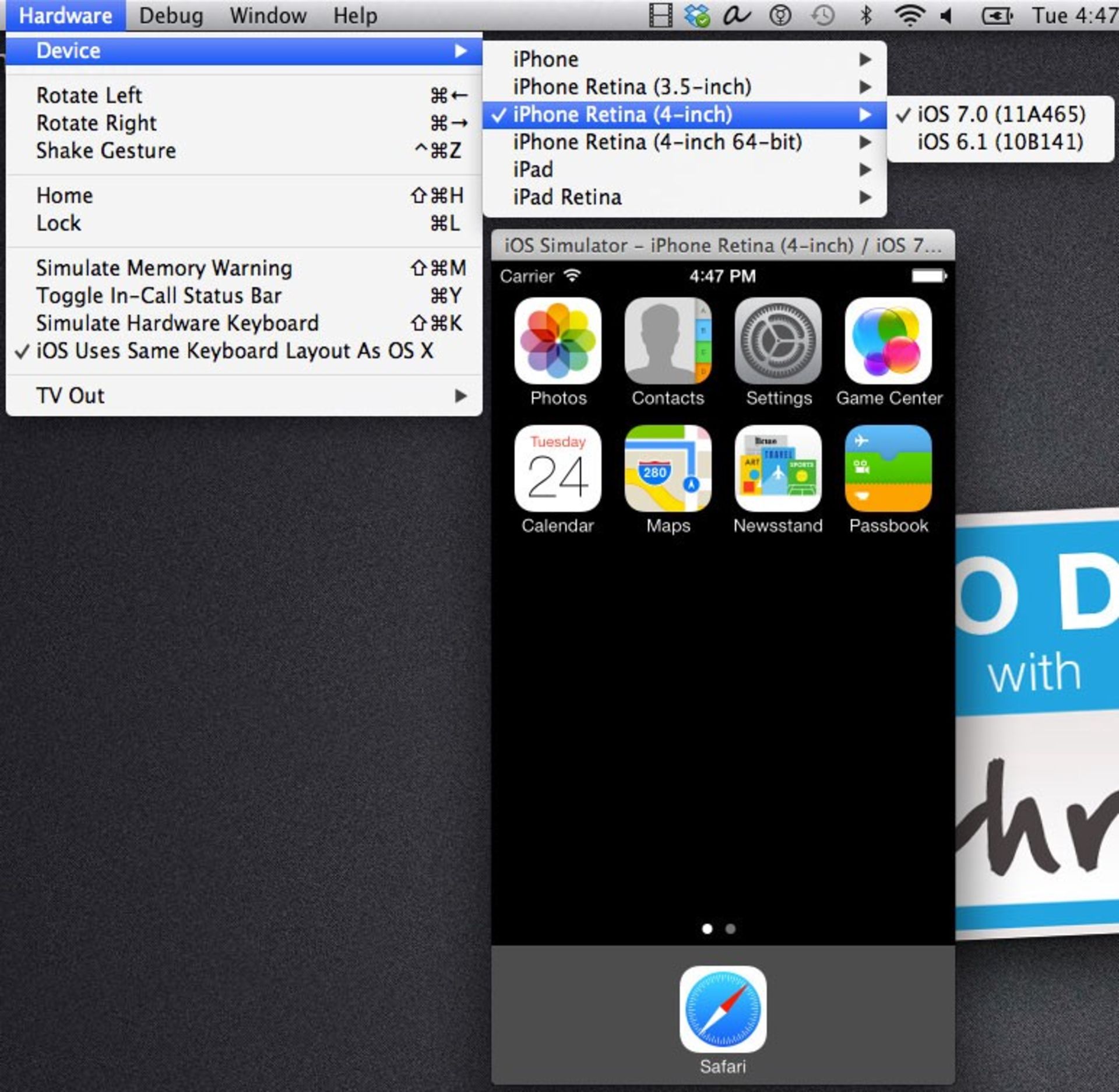Select the iOS 6.1 (10B141) option
The height and width of the screenshot is (1092, 1119).
(1000, 142)
